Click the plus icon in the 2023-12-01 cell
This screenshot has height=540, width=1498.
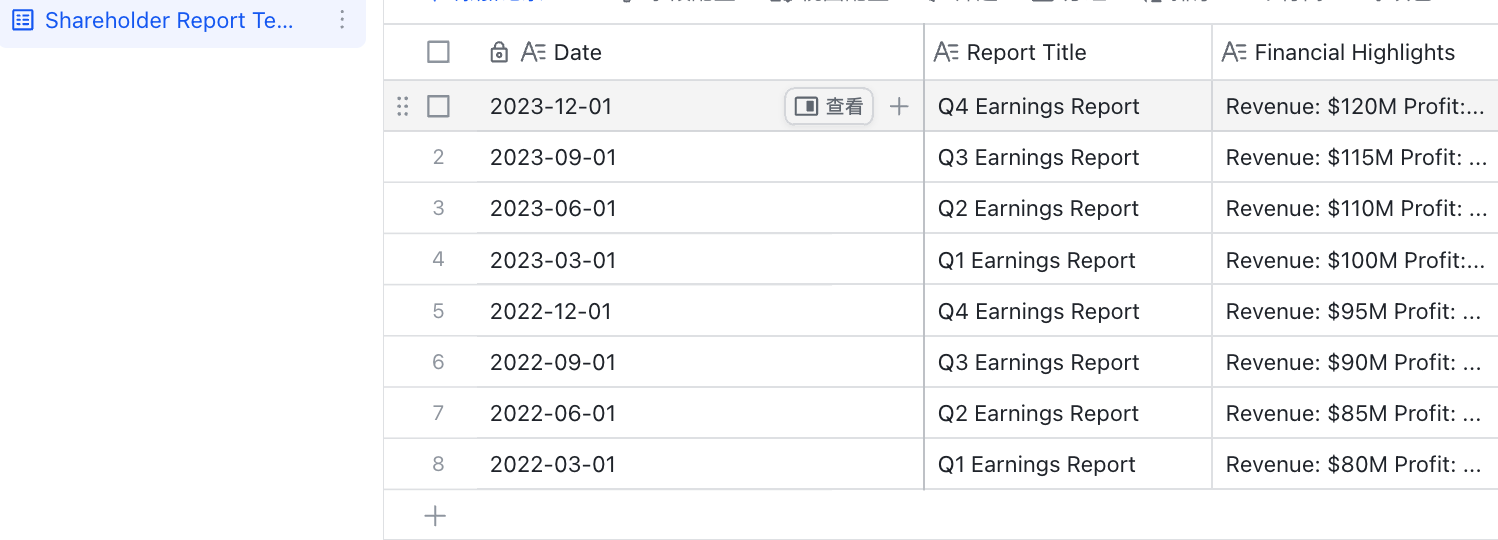(899, 106)
